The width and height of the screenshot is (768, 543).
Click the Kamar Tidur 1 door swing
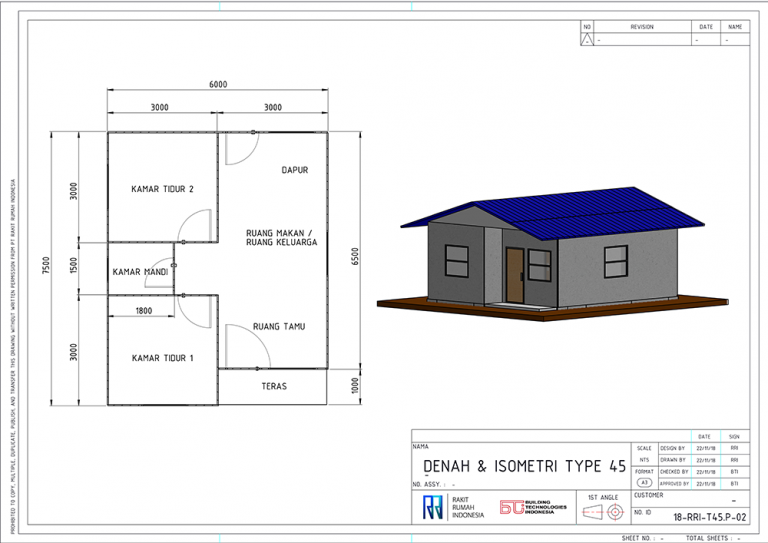tap(195, 310)
